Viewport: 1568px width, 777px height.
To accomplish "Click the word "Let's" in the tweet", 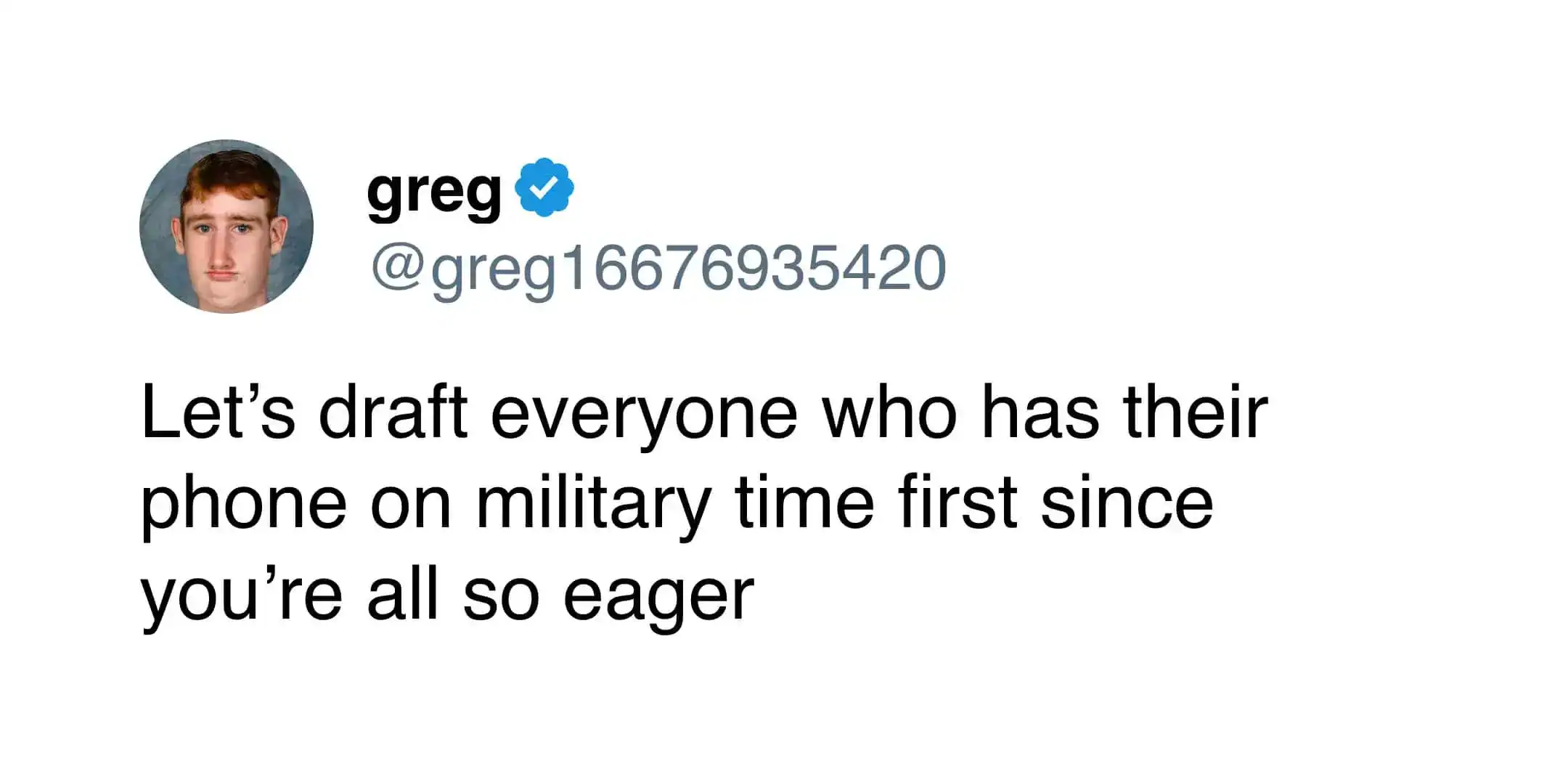I will tap(219, 412).
